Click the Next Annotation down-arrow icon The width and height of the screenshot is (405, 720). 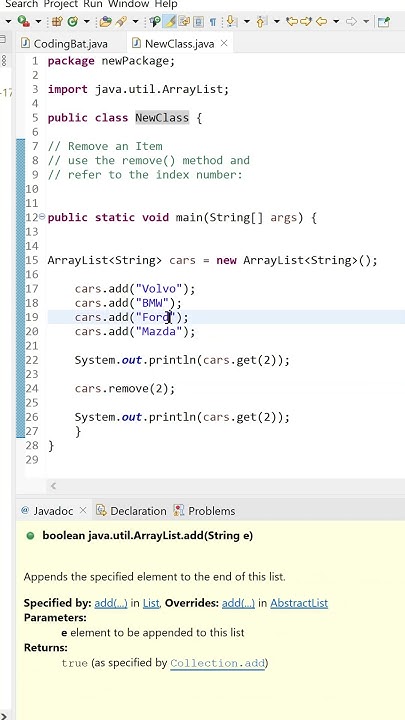pyautogui.click(x=231, y=21)
